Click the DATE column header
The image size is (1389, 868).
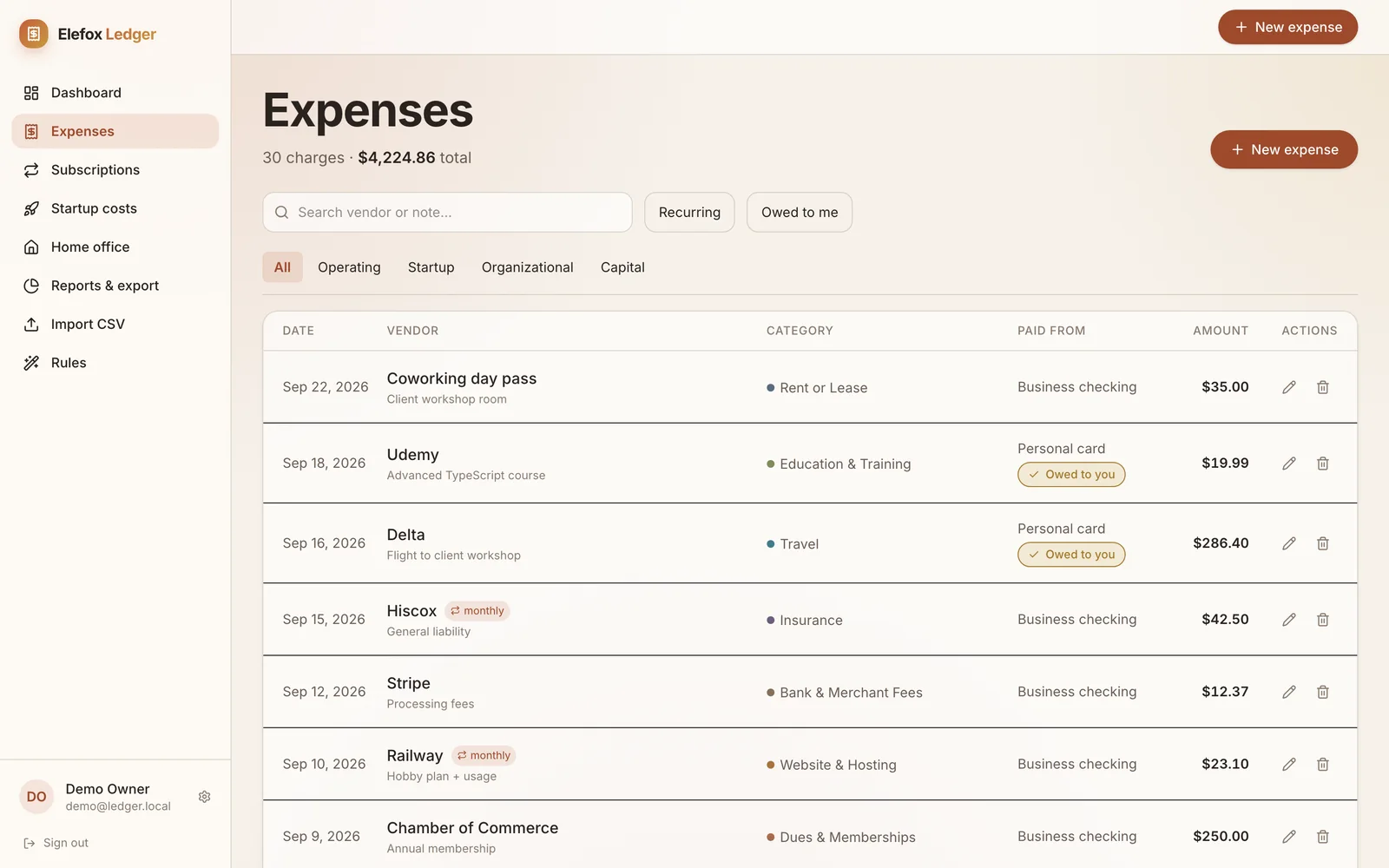tap(299, 331)
